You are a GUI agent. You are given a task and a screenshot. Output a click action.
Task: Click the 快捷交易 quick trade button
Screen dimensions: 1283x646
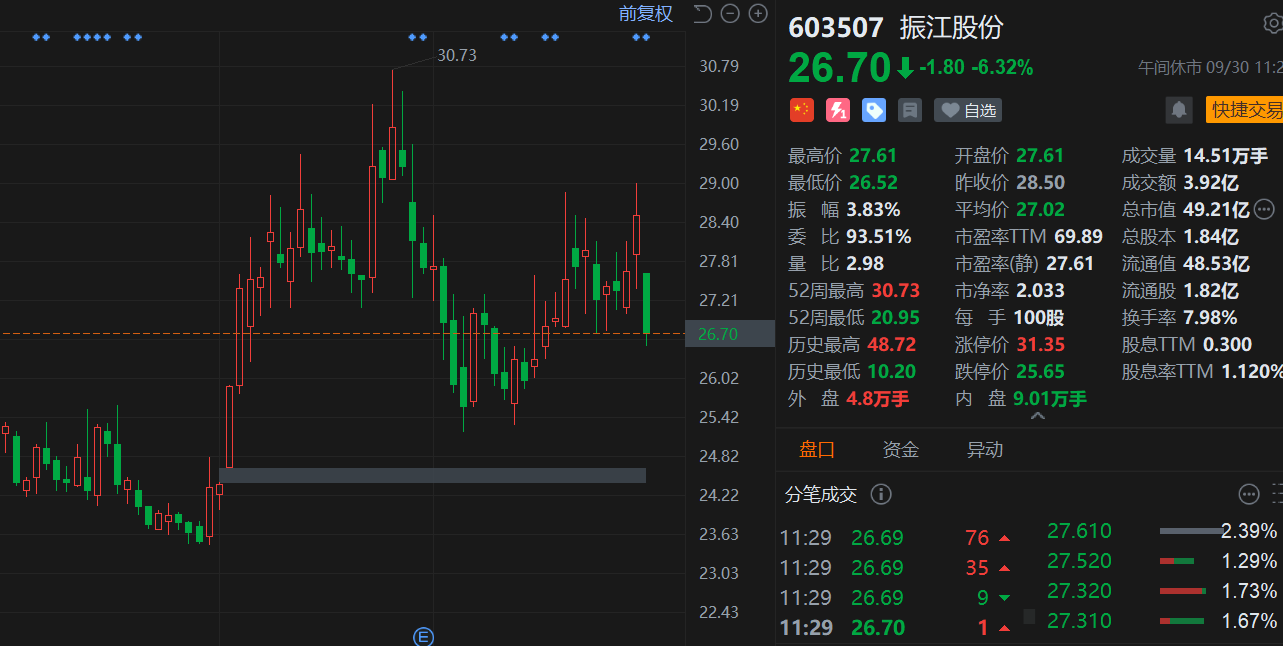(x=1244, y=110)
